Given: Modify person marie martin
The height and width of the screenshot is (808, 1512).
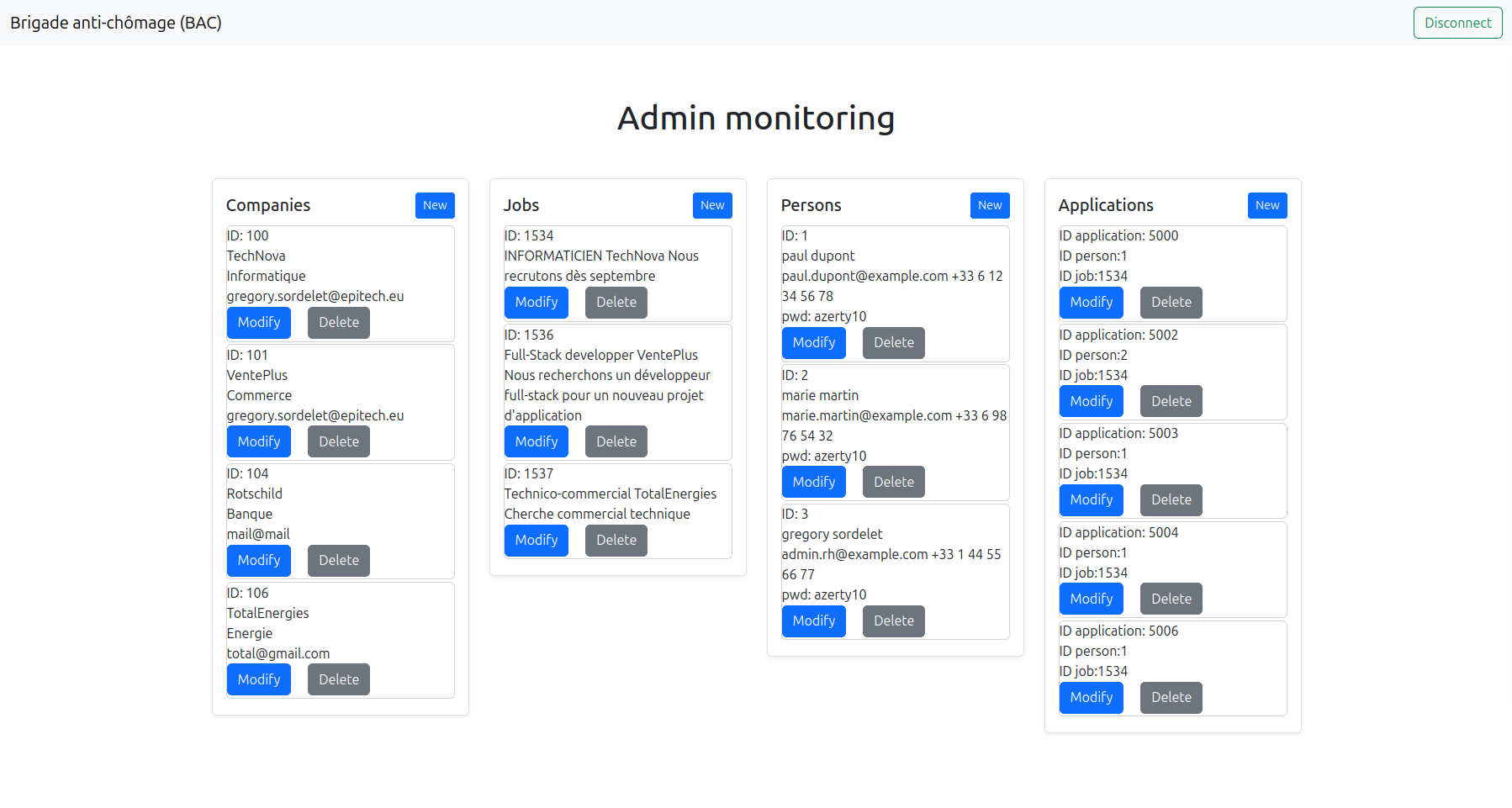Looking at the screenshot, I should coord(813,482).
